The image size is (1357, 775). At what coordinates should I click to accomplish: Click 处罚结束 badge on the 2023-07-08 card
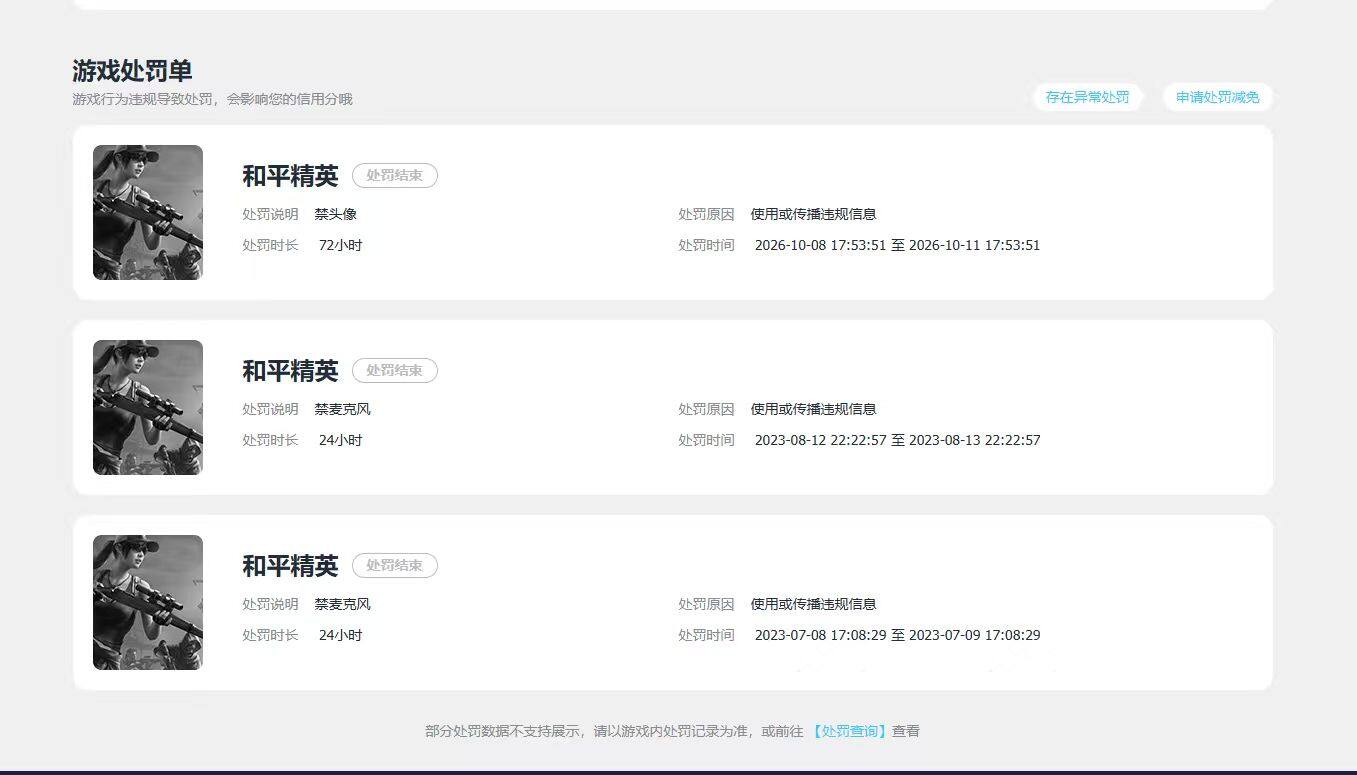(395, 566)
